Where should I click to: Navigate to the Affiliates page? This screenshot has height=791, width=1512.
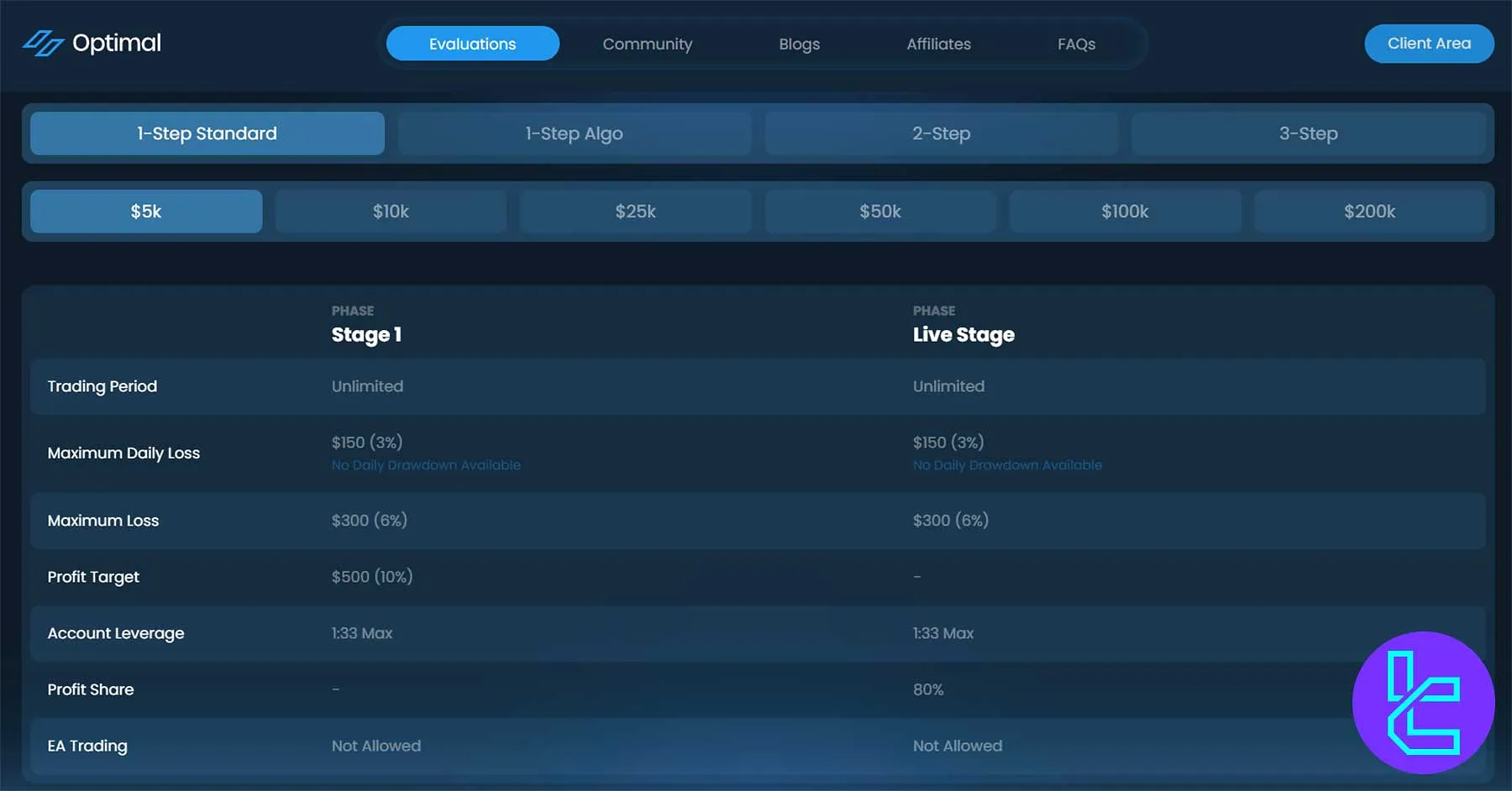click(x=938, y=44)
